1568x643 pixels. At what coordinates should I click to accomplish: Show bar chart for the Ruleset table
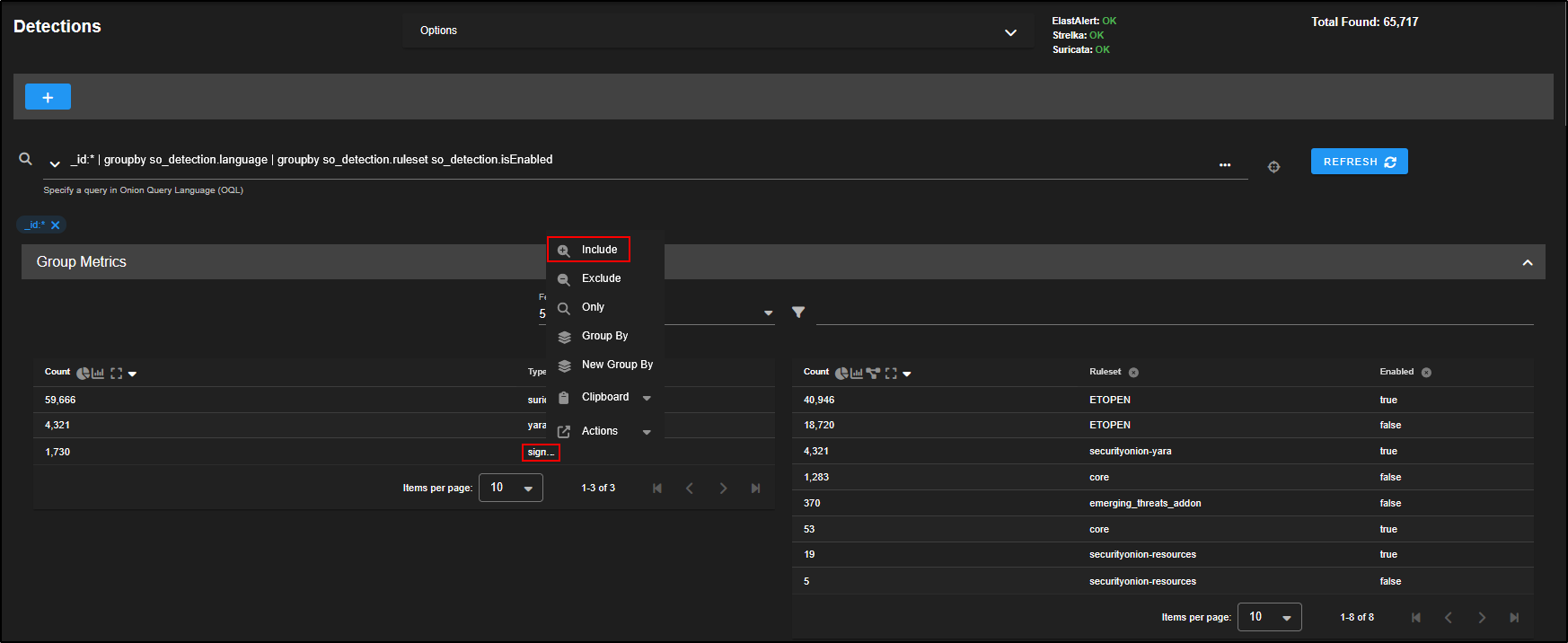tap(857, 374)
